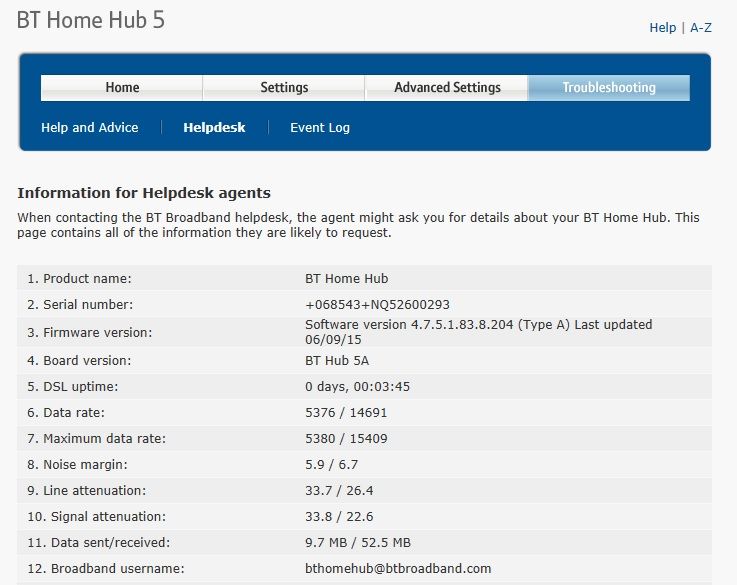The width and height of the screenshot is (737, 585).
Task: Select value '33.8 / 22.6'
Action: tap(339, 516)
